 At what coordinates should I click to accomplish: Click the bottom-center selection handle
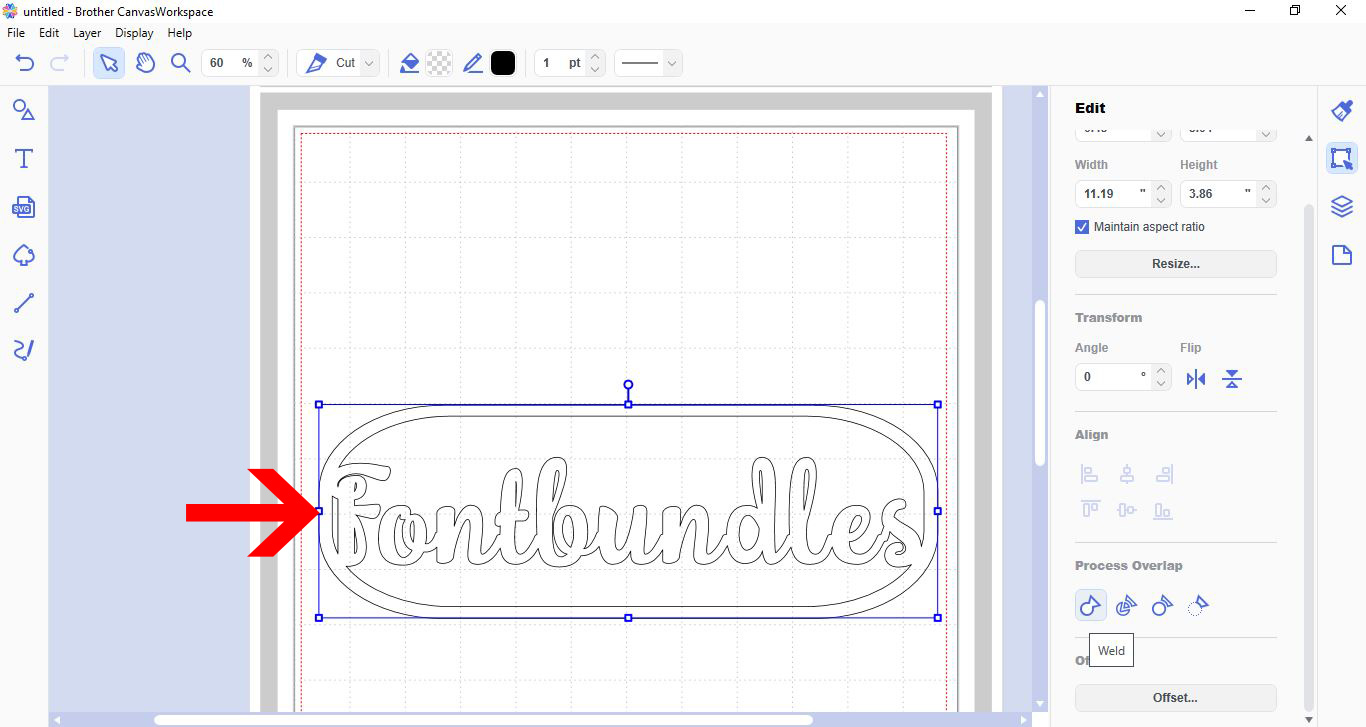click(628, 618)
